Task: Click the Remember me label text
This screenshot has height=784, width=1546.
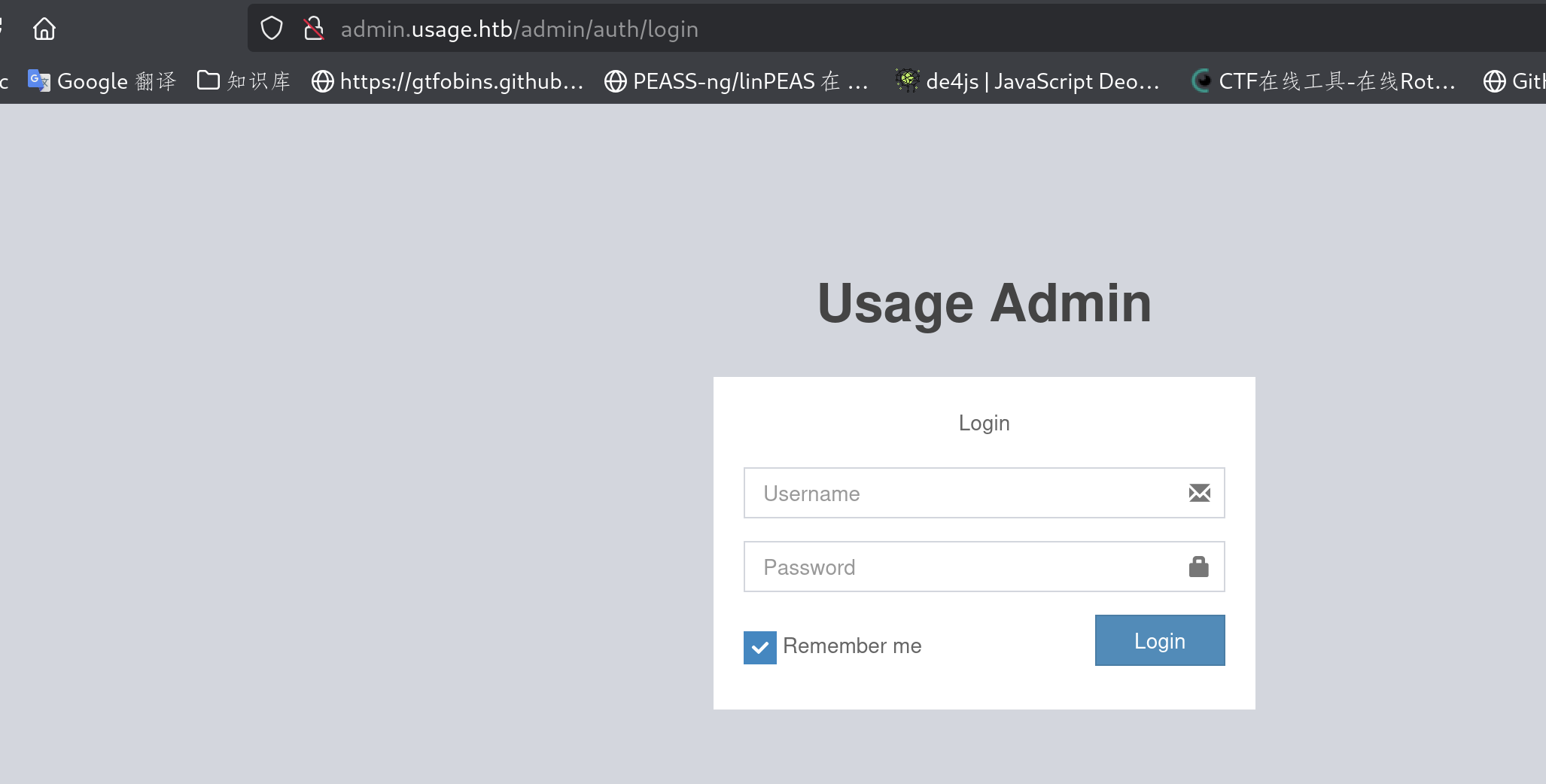Action: coord(852,646)
